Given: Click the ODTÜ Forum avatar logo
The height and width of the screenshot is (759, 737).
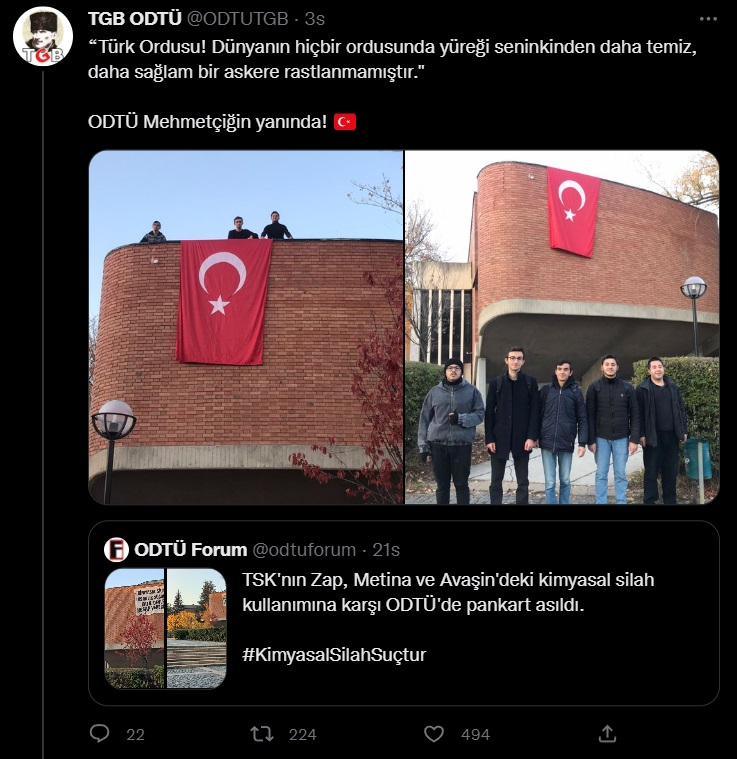Looking at the screenshot, I should click(x=116, y=549).
